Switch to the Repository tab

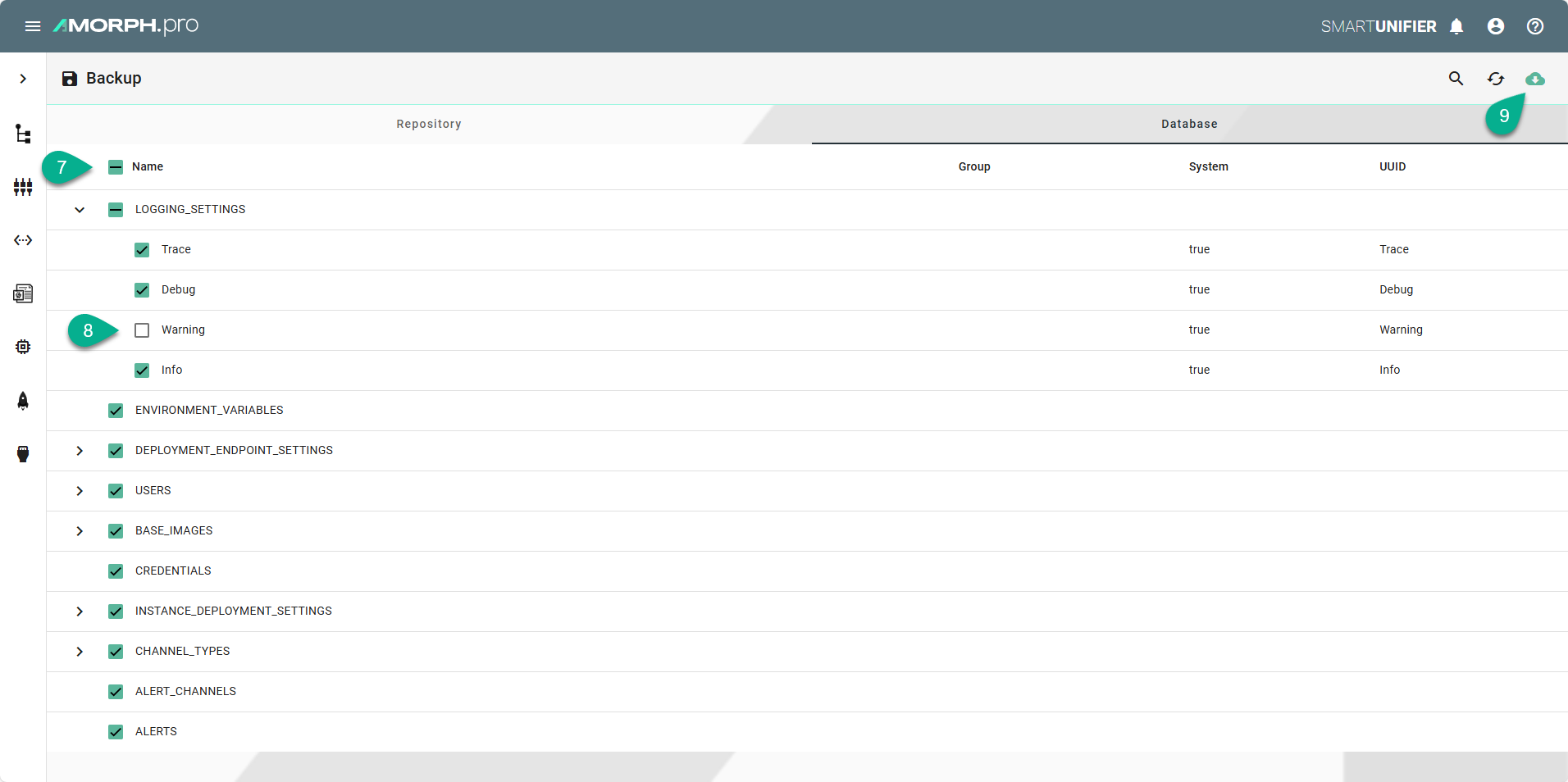click(x=428, y=124)
